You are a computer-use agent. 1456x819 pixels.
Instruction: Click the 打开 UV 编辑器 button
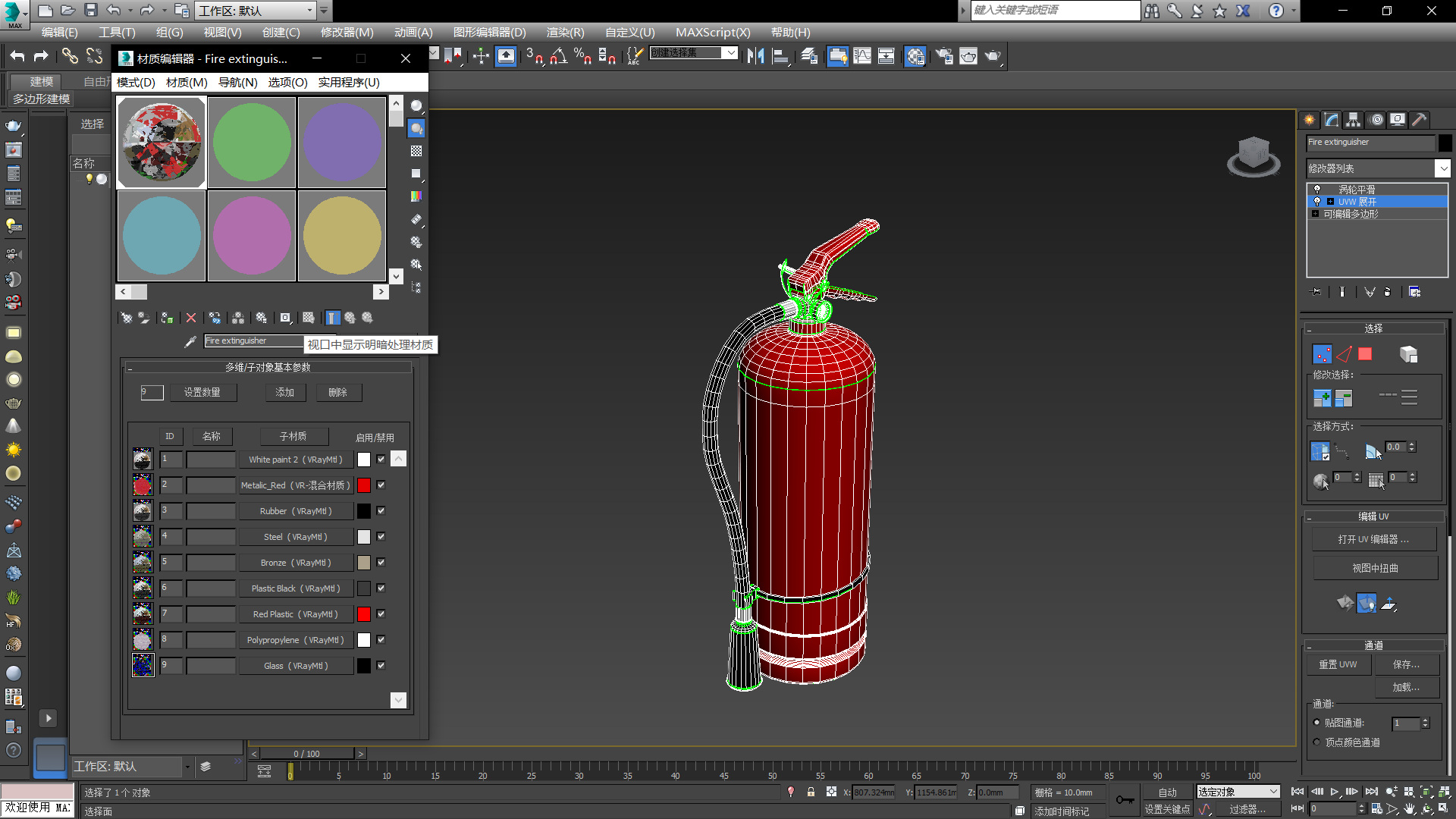[1374, 539]
